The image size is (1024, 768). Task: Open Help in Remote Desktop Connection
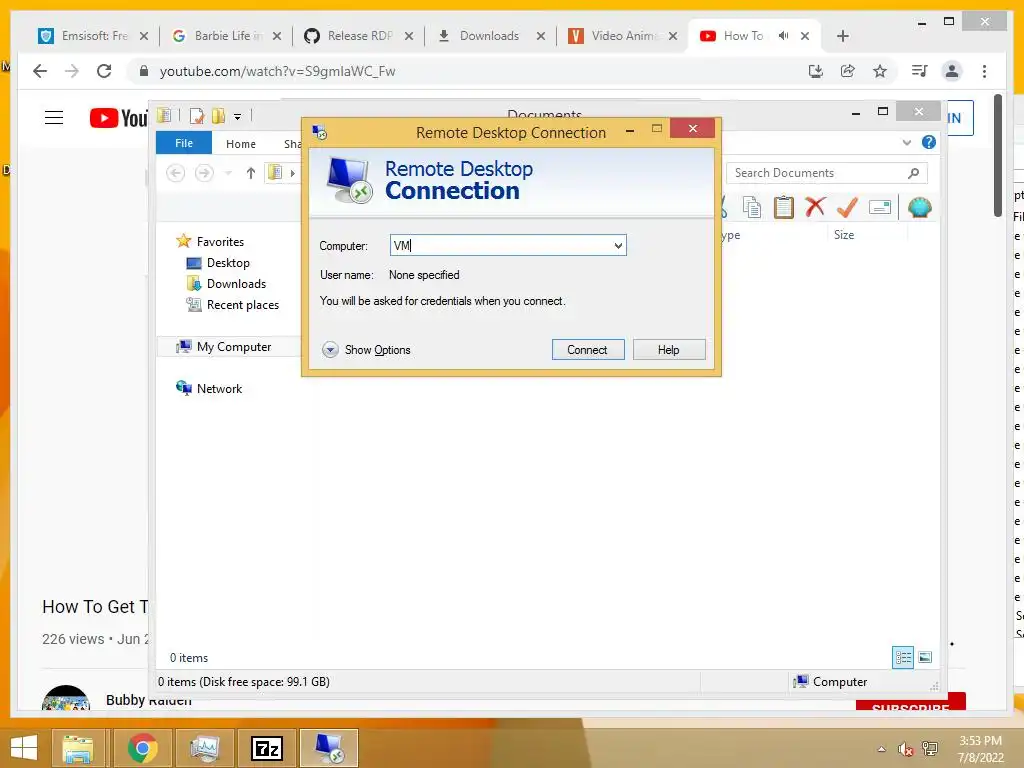coord(669,349)
